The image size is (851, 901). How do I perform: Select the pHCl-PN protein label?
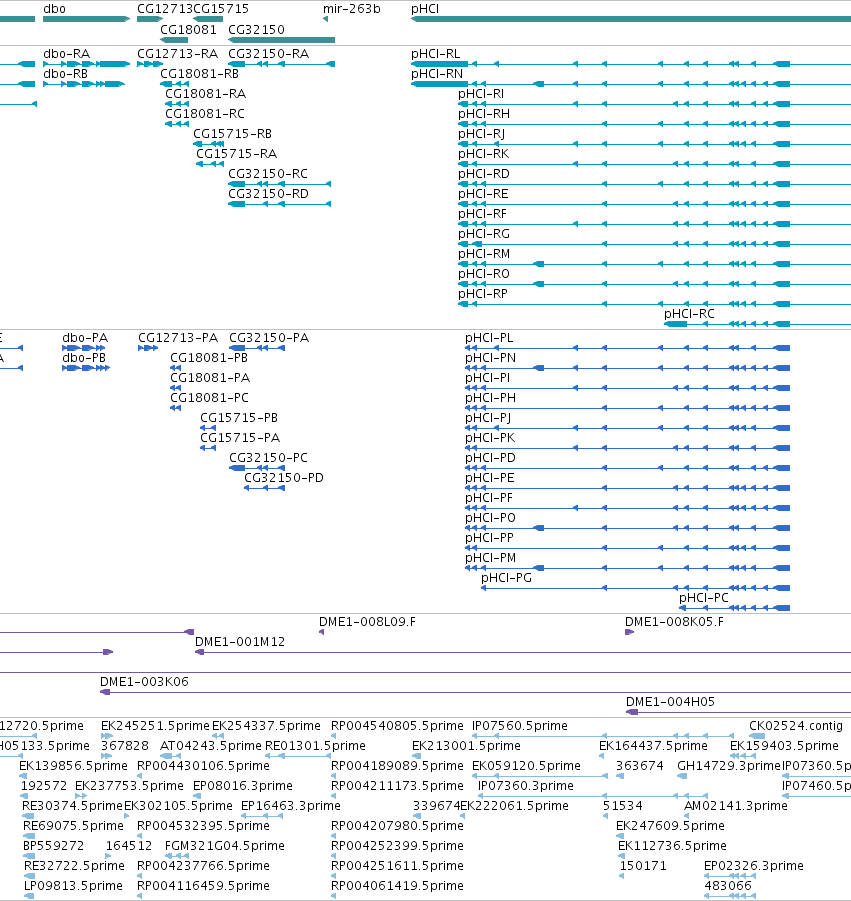pos(490,357)
